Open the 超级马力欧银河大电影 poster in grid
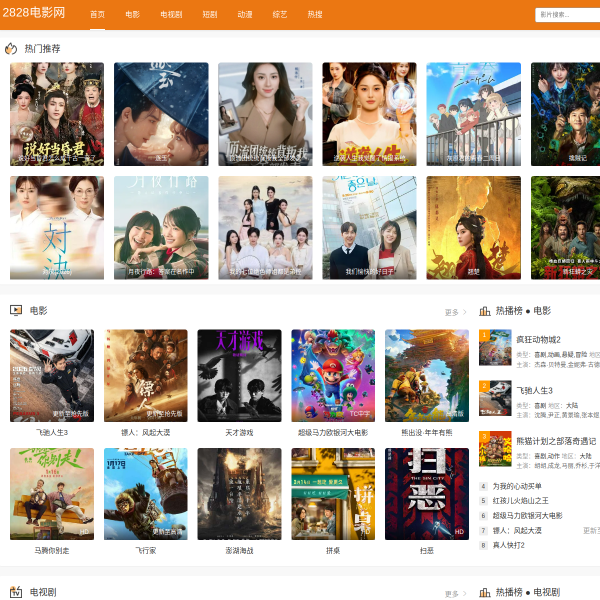The width and height of the screenshot is (600, 600). [x=333, y=376]
